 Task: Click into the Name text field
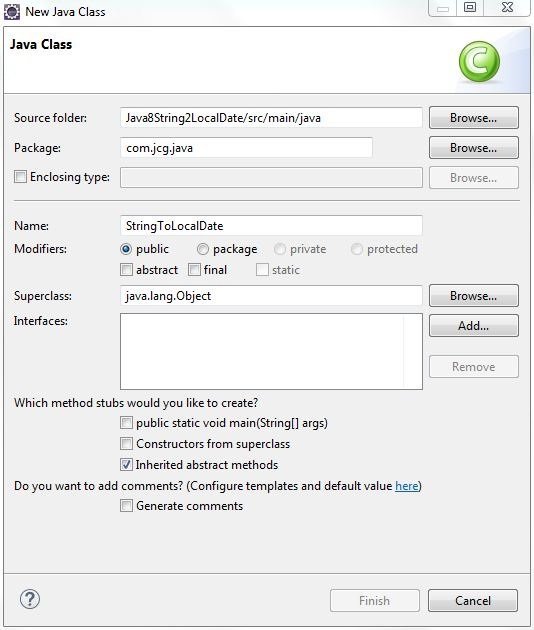[x=271, y=225]
